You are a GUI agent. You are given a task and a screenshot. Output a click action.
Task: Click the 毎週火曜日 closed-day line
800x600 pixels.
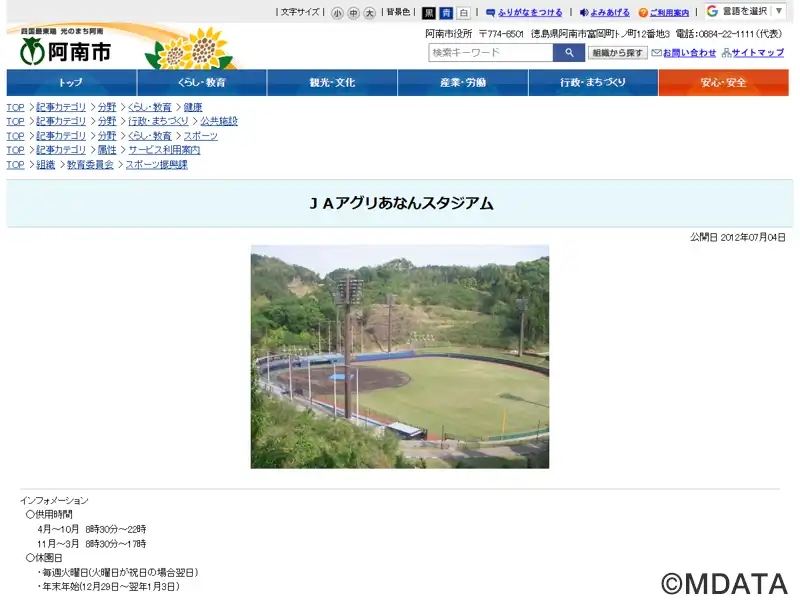click(118, 572)
